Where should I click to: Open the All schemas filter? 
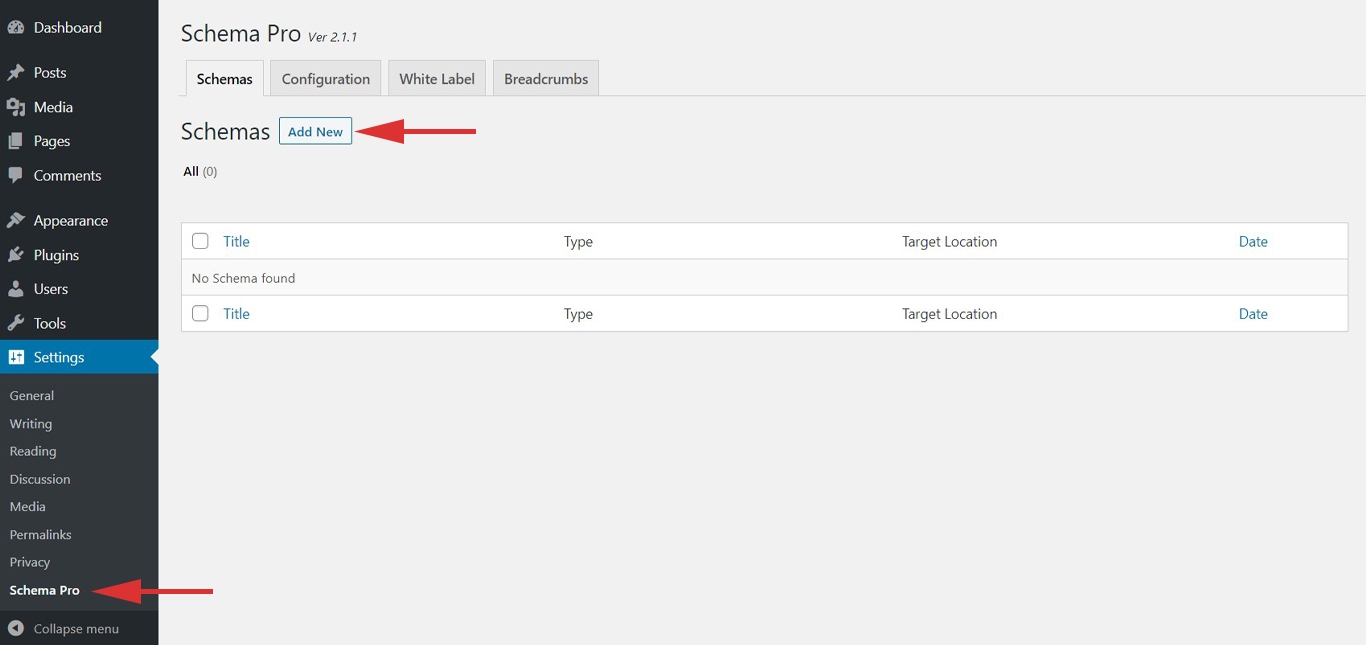tap(191, 171)
